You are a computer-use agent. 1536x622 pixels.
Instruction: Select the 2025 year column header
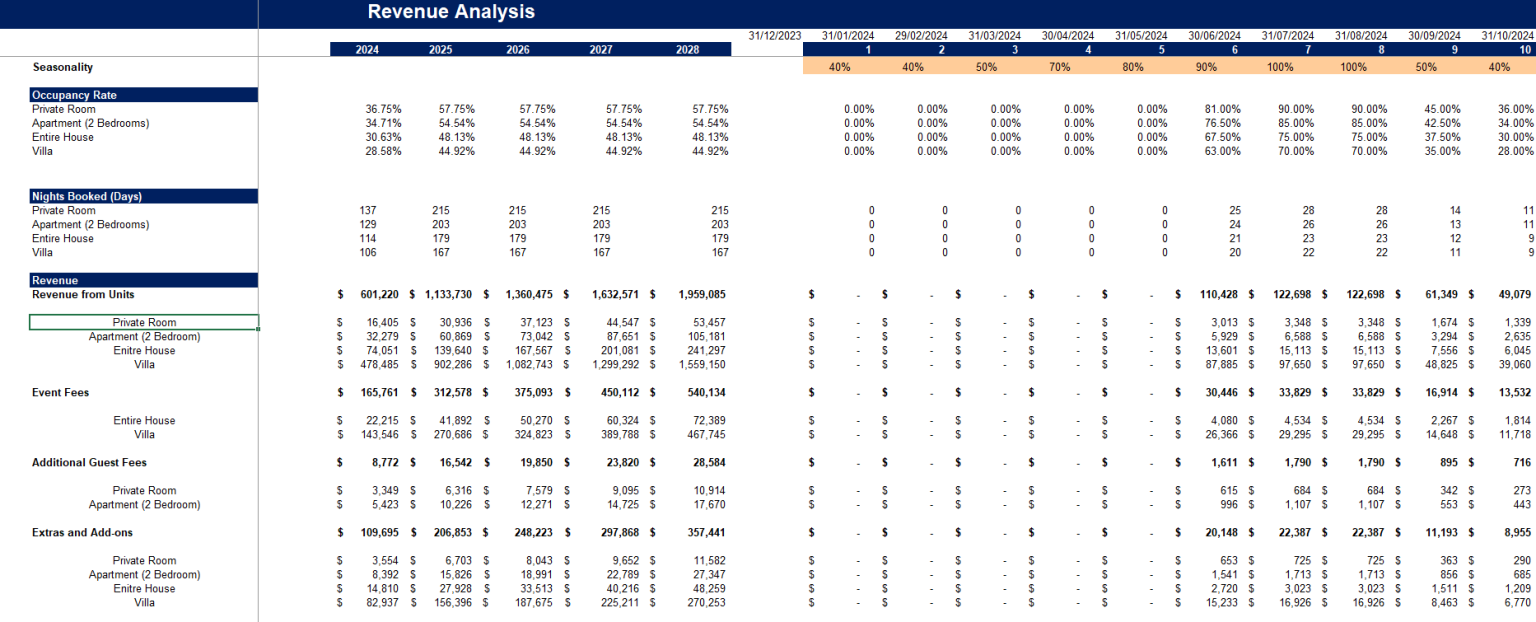click(440, 49)
